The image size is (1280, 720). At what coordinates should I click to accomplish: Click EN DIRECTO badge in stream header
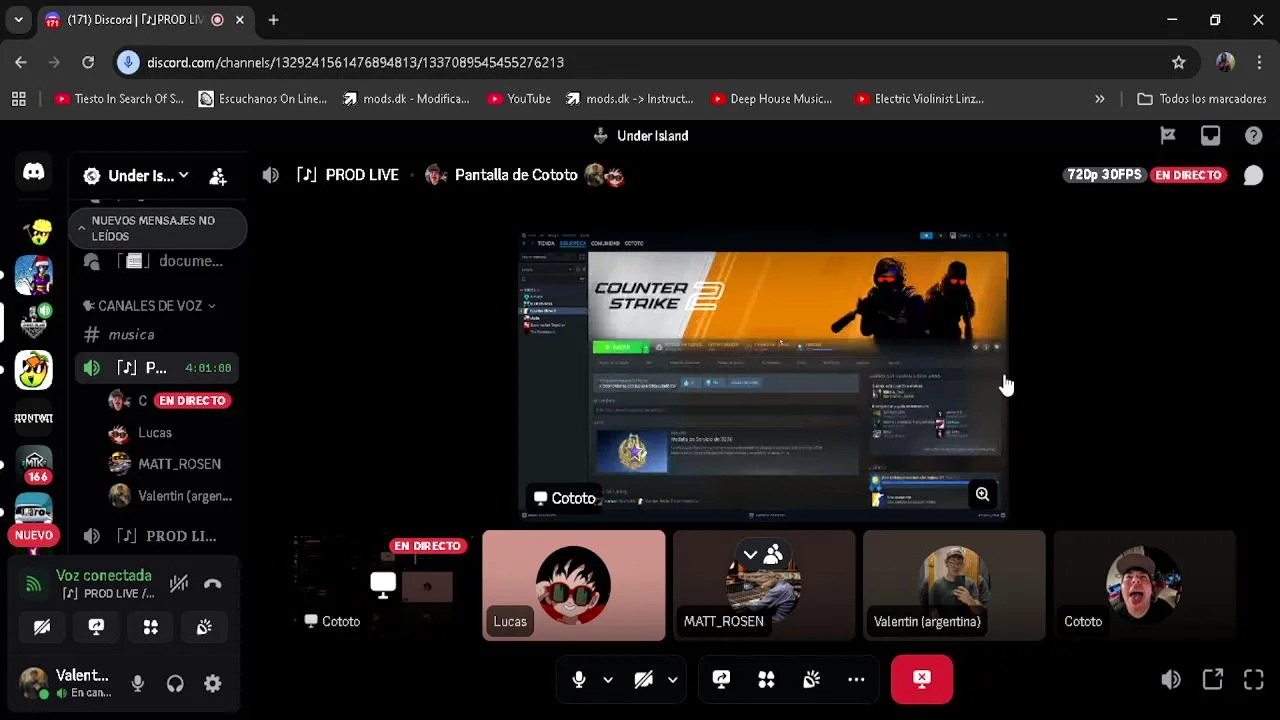[1188, 175]
